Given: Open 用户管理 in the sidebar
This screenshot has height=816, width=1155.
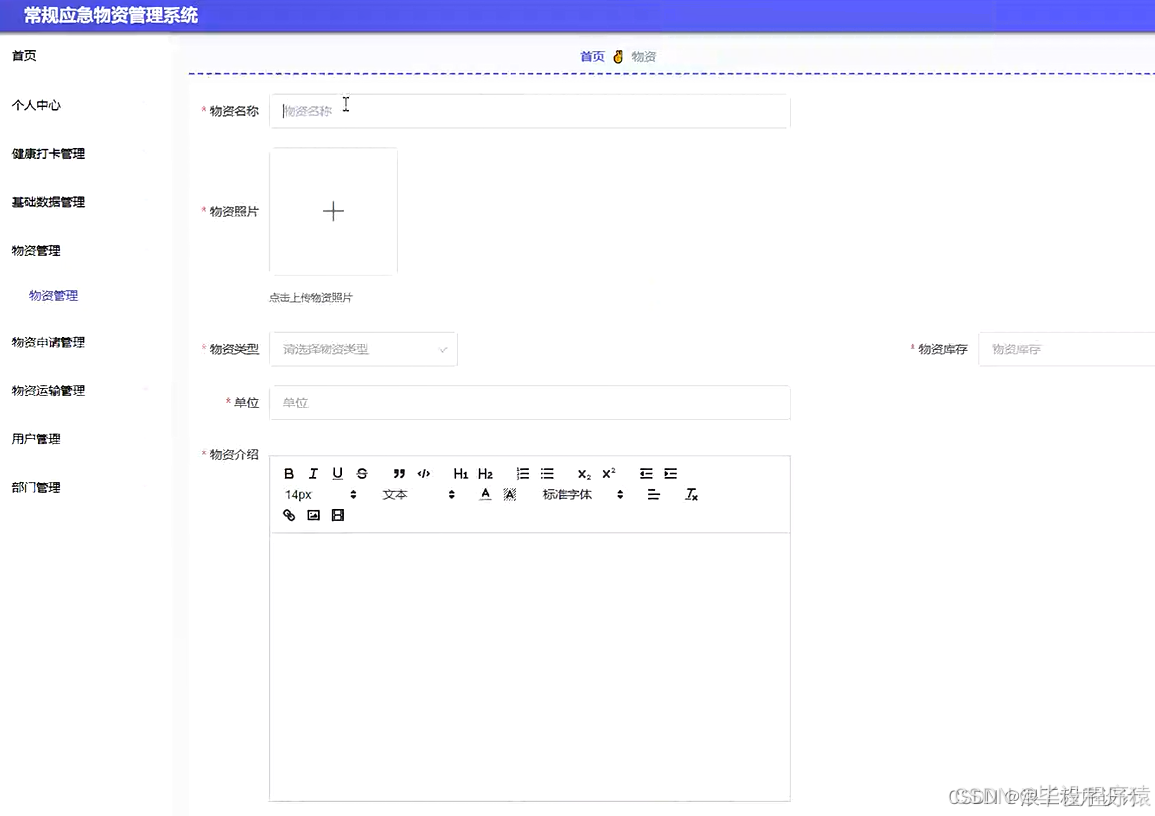Looking at the screenshot, I should coord(36,439).
